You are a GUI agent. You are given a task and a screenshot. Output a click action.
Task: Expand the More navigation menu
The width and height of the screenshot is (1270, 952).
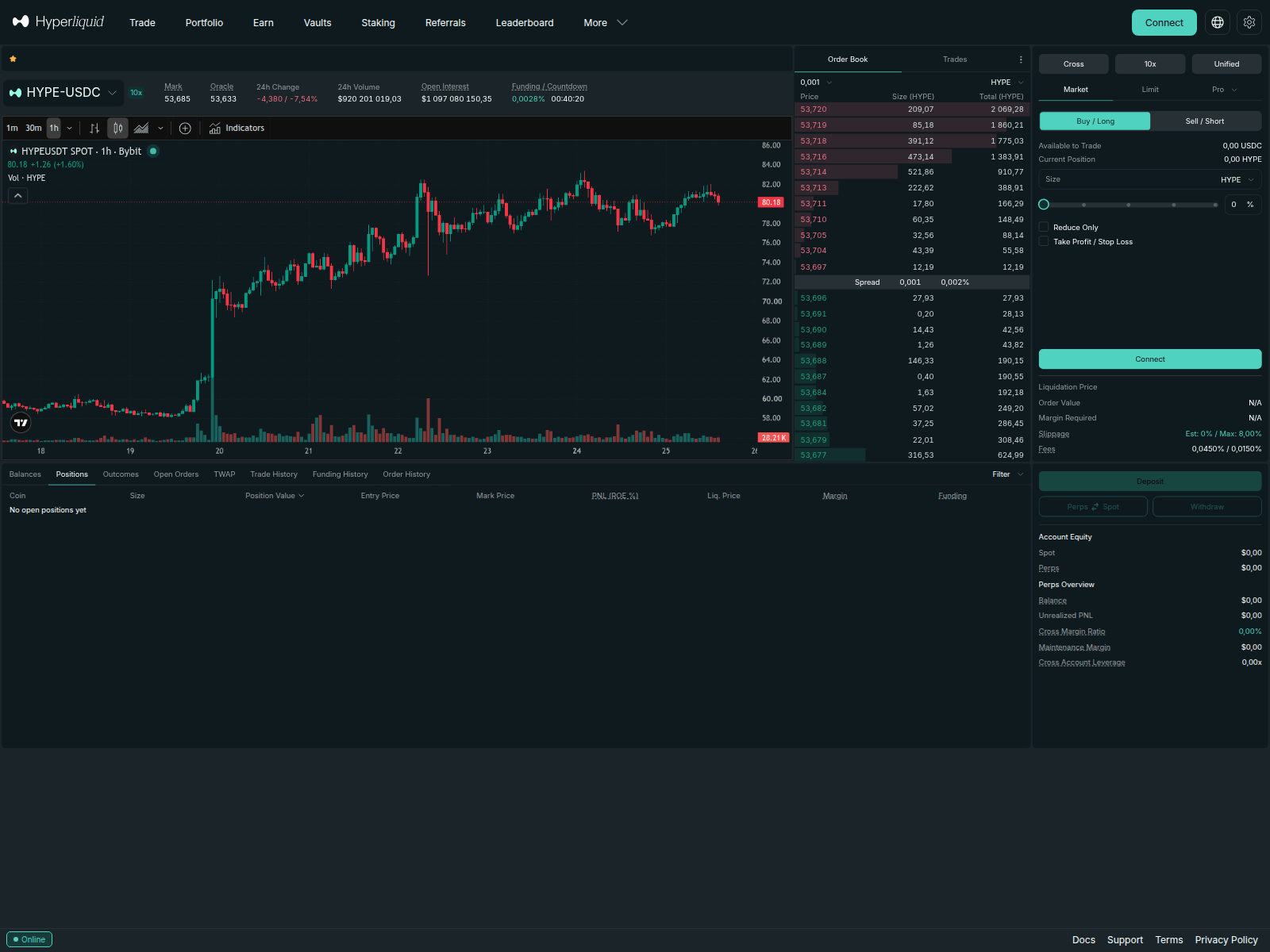[606, 22]
